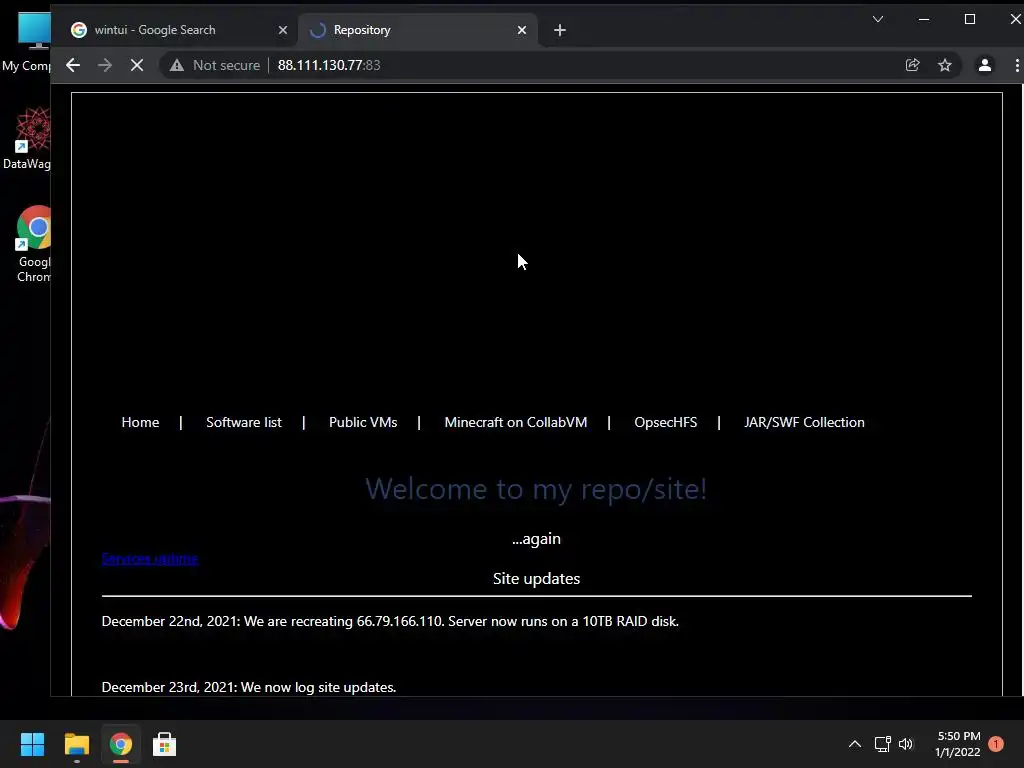The width and height of the screenshot is (1024, 768).
Task: Show hidden system tray icons
Action: pos(855,744)
